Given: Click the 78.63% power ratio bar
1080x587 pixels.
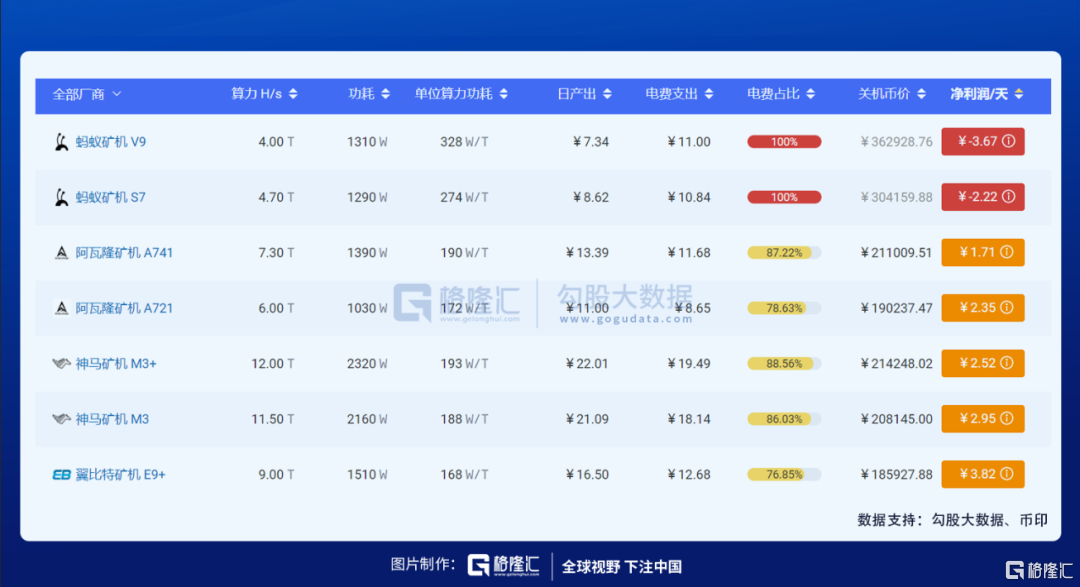Looking at the screenshot, I should pyautogui.click(x=784, y=308).
